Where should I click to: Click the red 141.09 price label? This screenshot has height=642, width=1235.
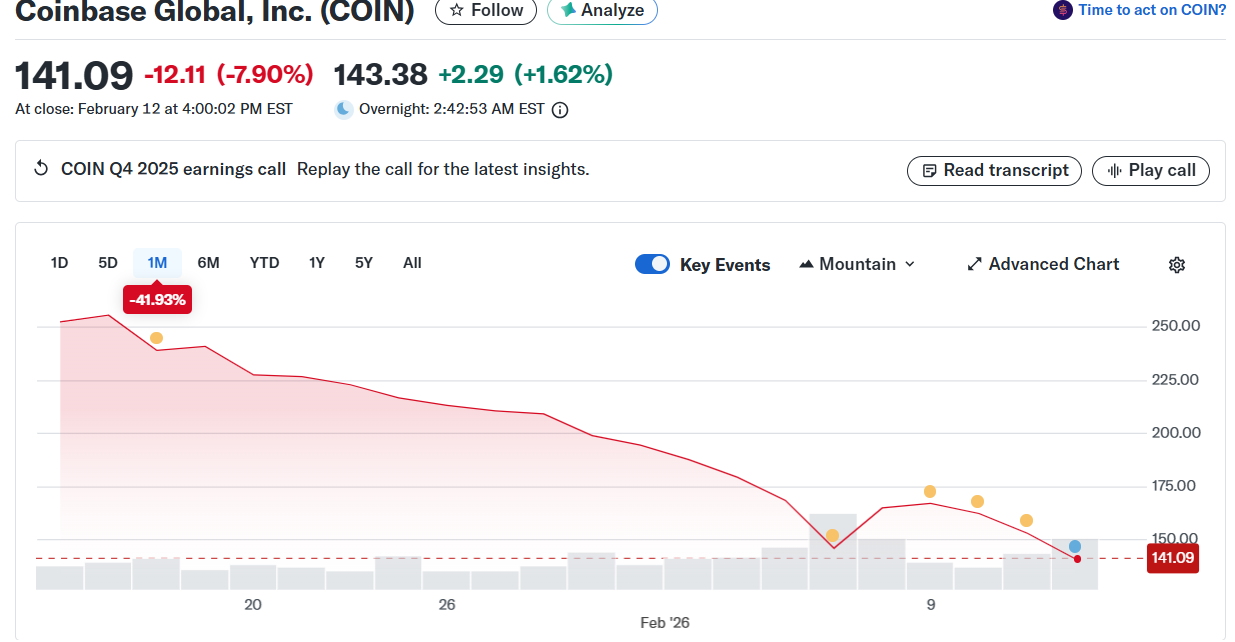click(x=1172, y=558)
